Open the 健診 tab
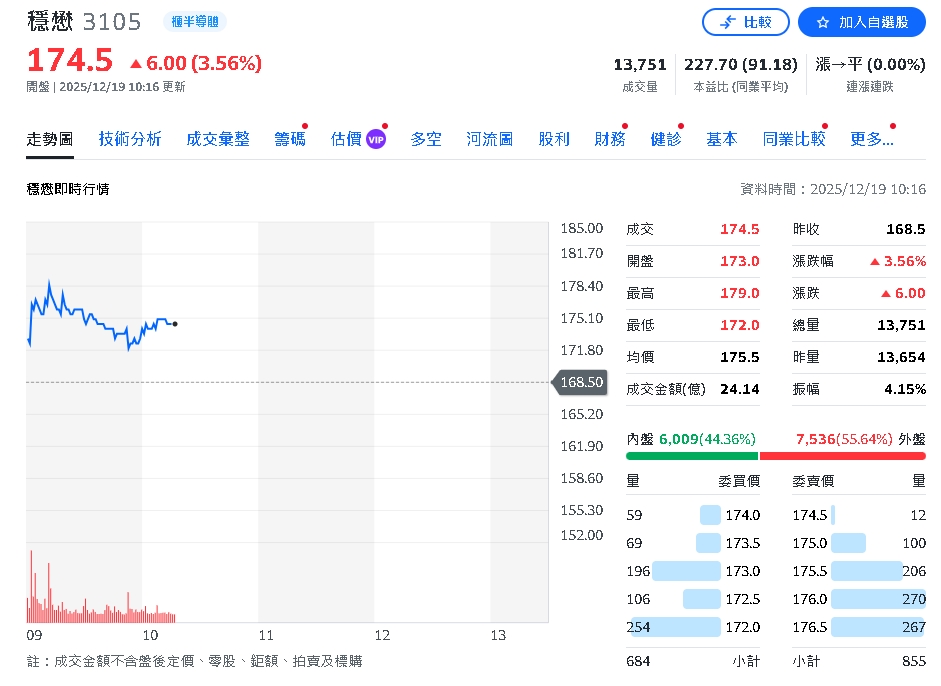This screenshot has height=686, width=941. point(666,139)
